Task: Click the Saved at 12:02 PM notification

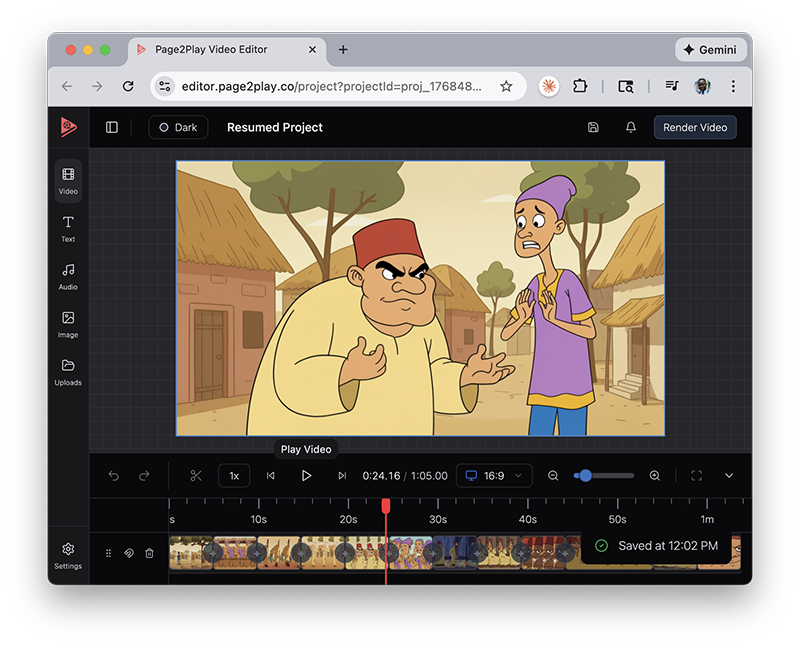Action: point(657,546)
